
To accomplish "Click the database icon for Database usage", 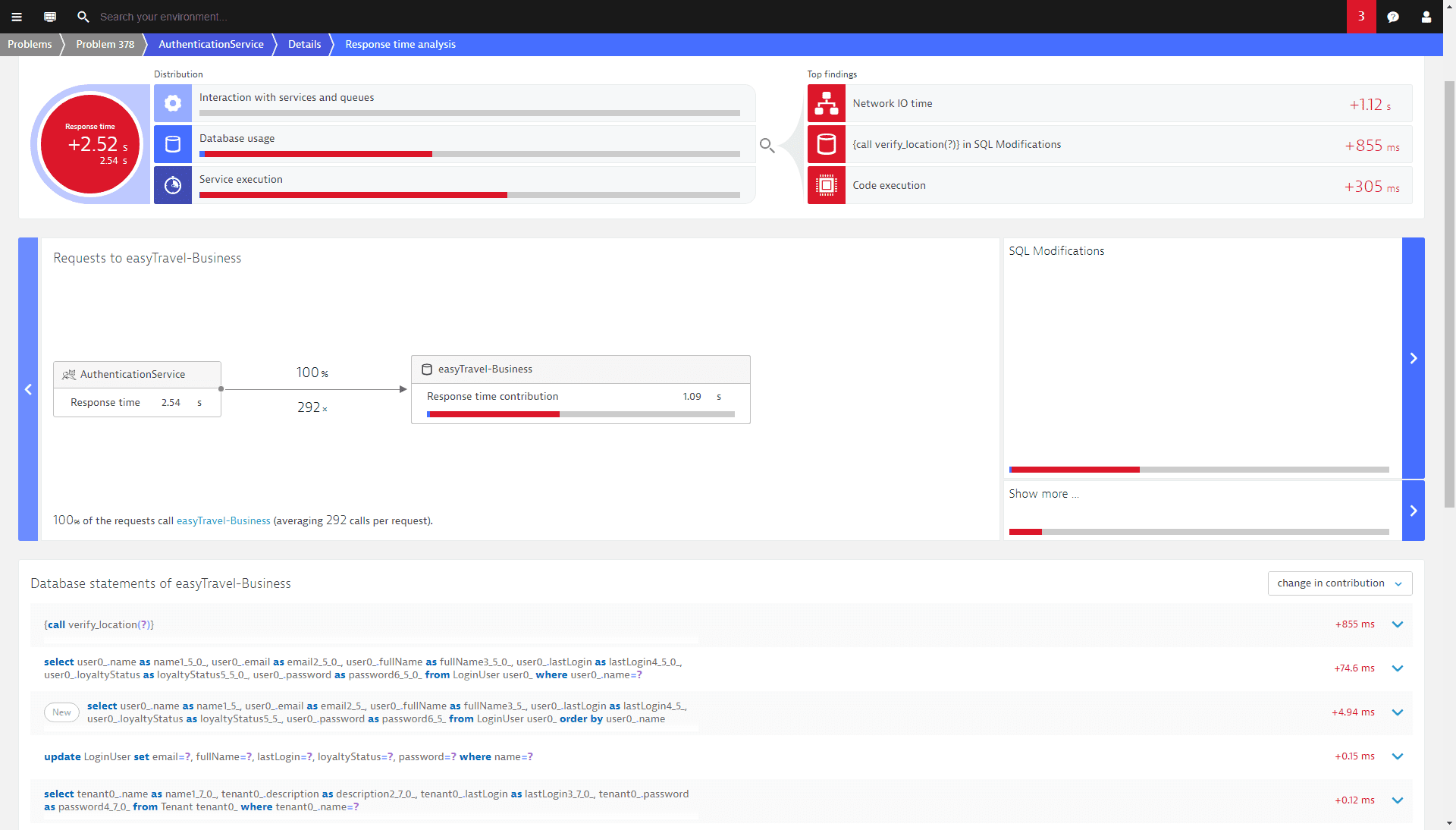I will (173, 144).
